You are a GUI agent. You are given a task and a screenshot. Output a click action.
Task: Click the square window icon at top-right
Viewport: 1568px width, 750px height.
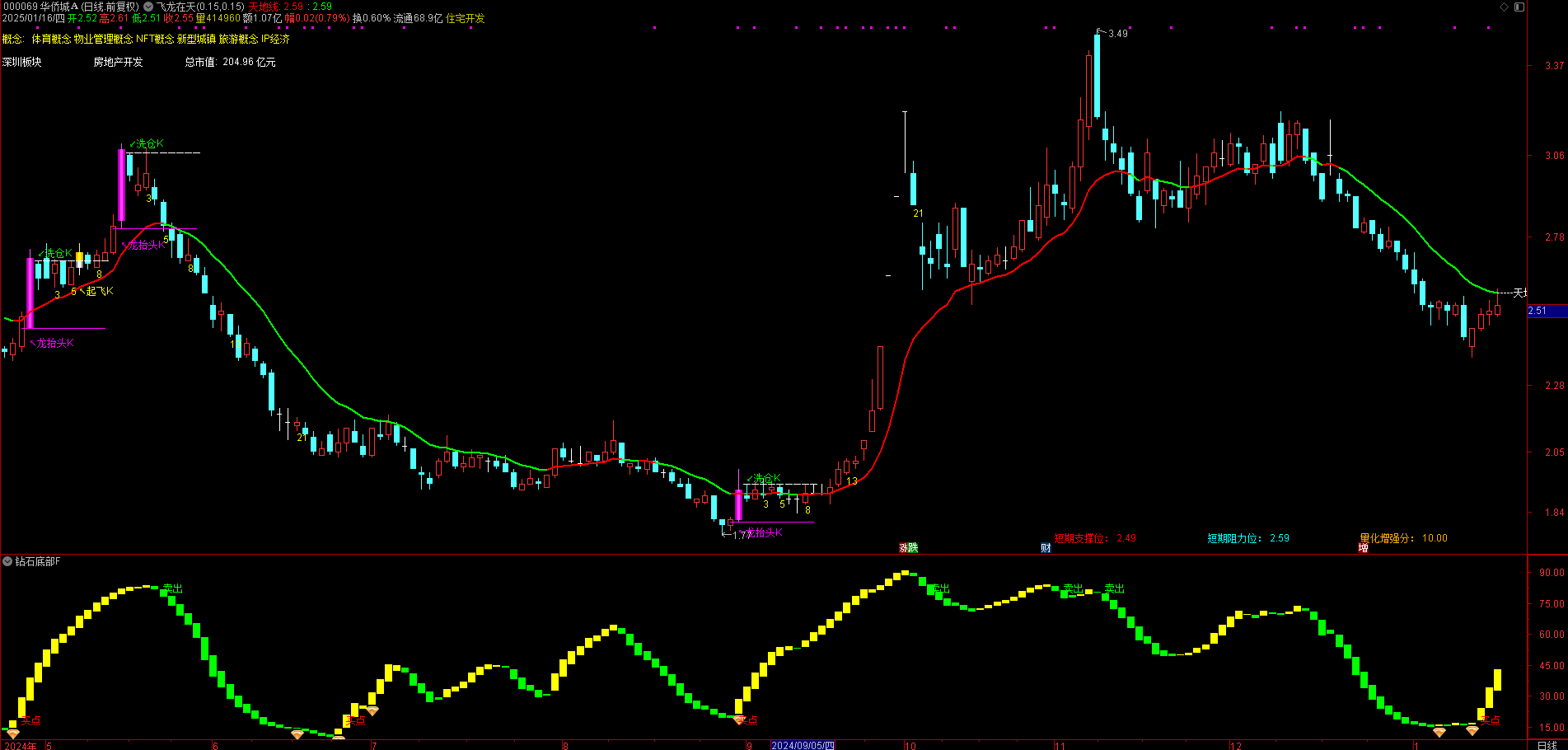[1519, 7]
